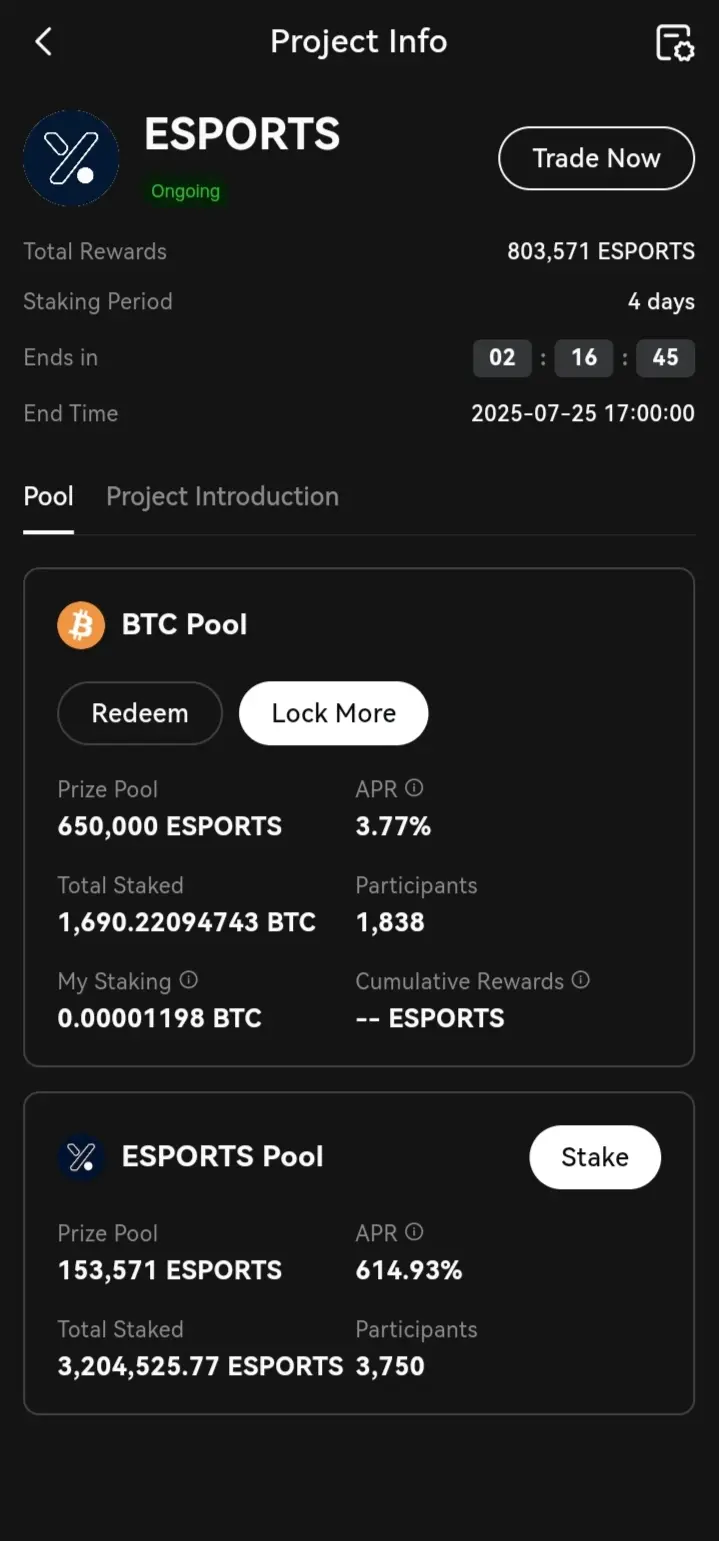The image size is (719, 1541).
Task: Select the Pool tab
Action: [x=49, y=497]
